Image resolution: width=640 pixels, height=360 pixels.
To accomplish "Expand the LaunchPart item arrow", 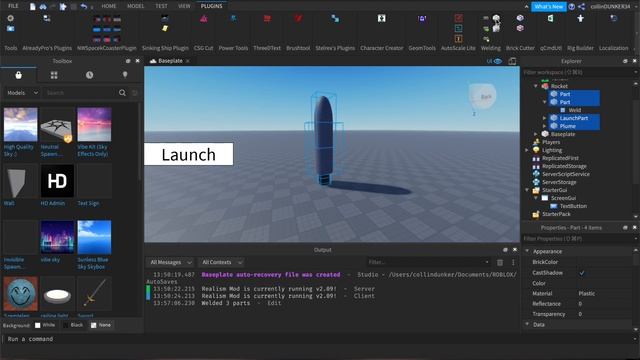I will tap(544, 118).
